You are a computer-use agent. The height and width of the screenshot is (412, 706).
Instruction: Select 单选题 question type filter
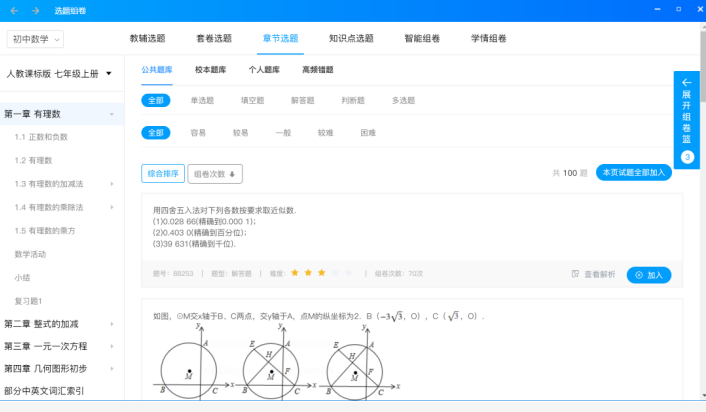tap(202, 100)
